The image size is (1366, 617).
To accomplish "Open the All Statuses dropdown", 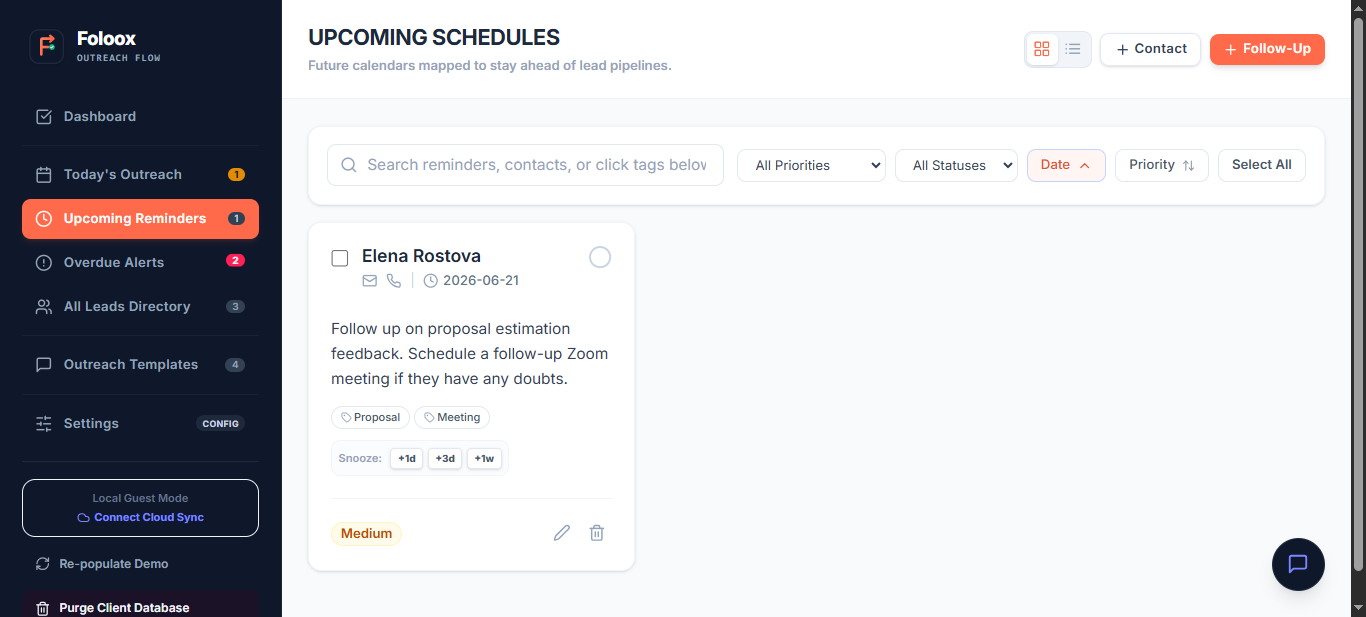I will (956, 165).
